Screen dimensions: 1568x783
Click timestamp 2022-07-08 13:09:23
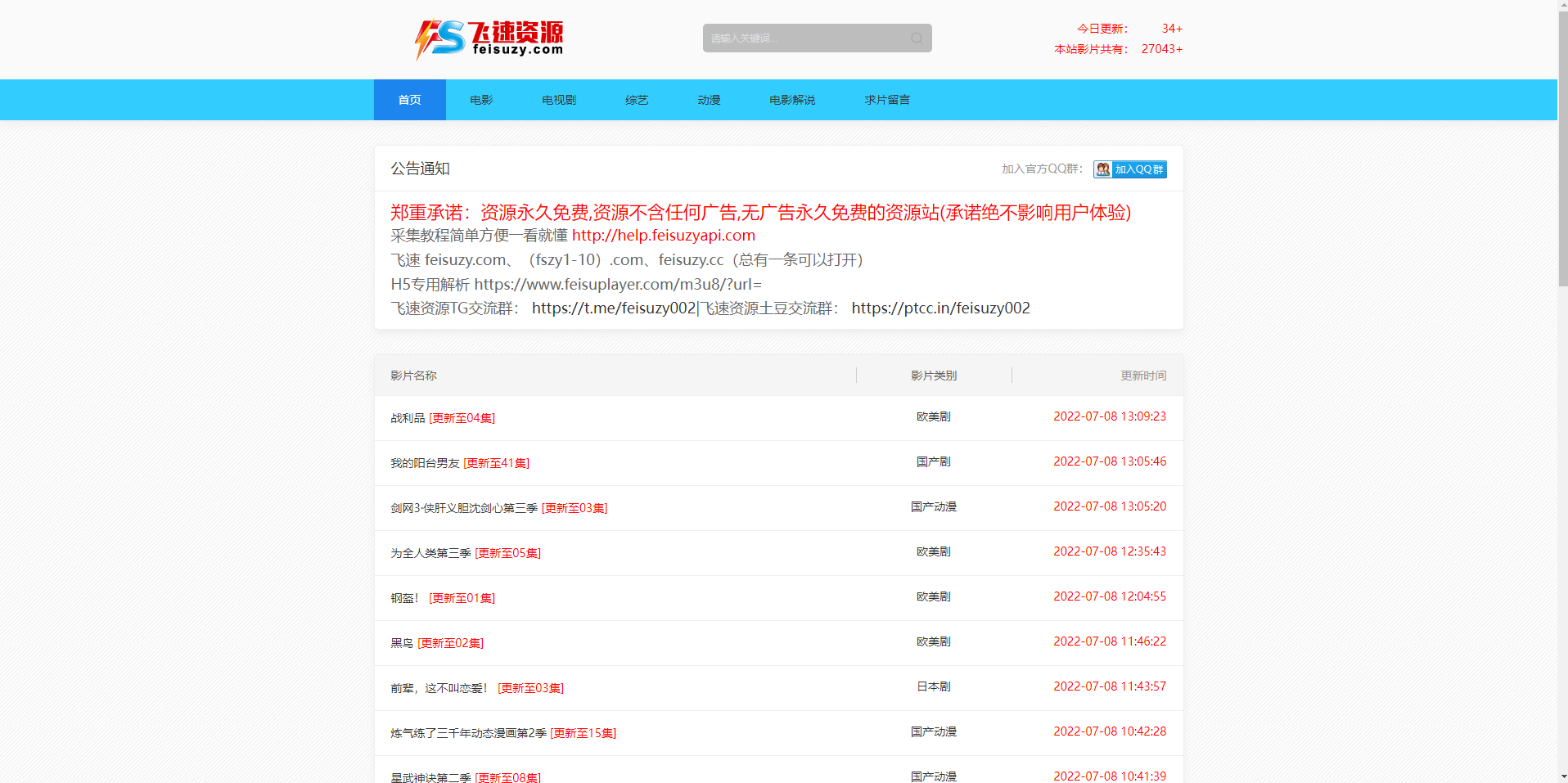[1110, 416]
